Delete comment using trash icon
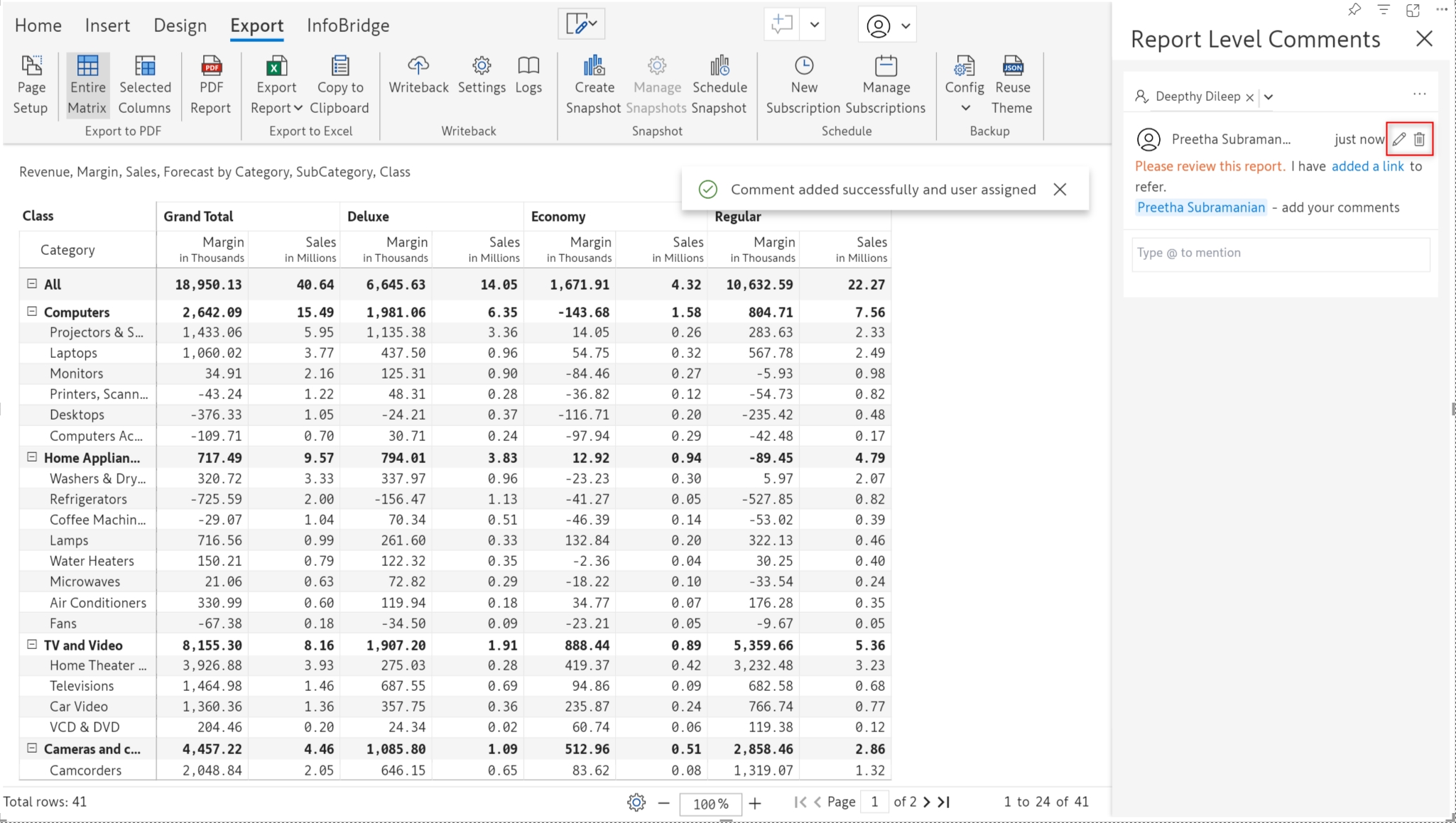Screen dimensions: 1456x823 (1419, 139)
